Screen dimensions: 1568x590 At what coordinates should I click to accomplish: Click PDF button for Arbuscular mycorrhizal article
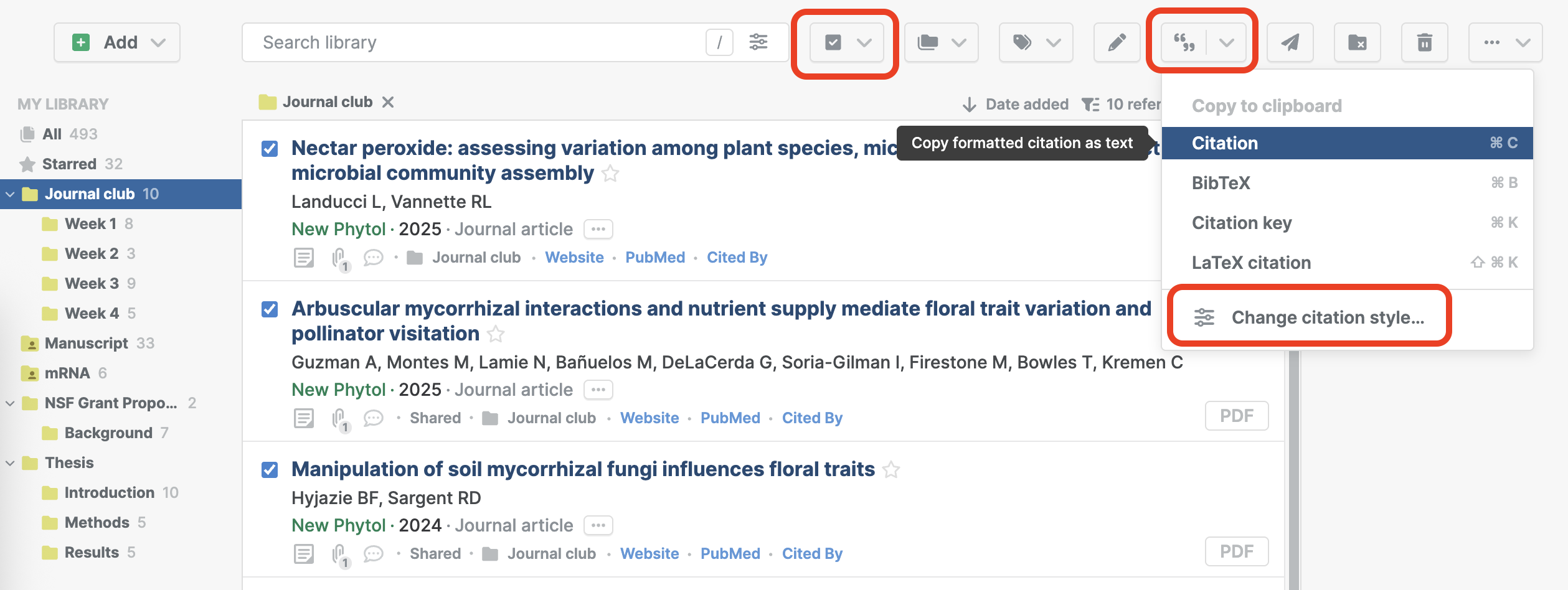pos(1236,416)
